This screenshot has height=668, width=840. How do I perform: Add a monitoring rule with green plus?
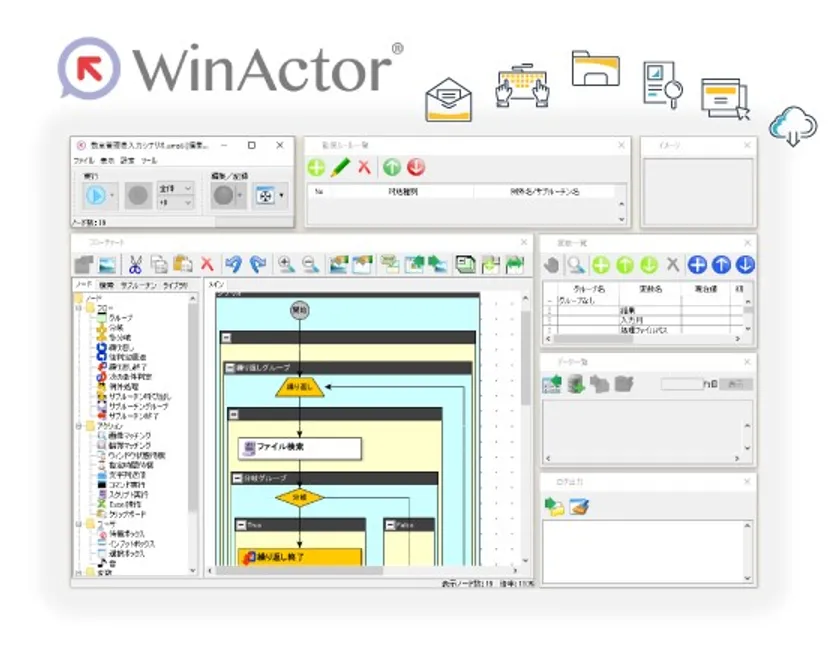click(316, 168)
